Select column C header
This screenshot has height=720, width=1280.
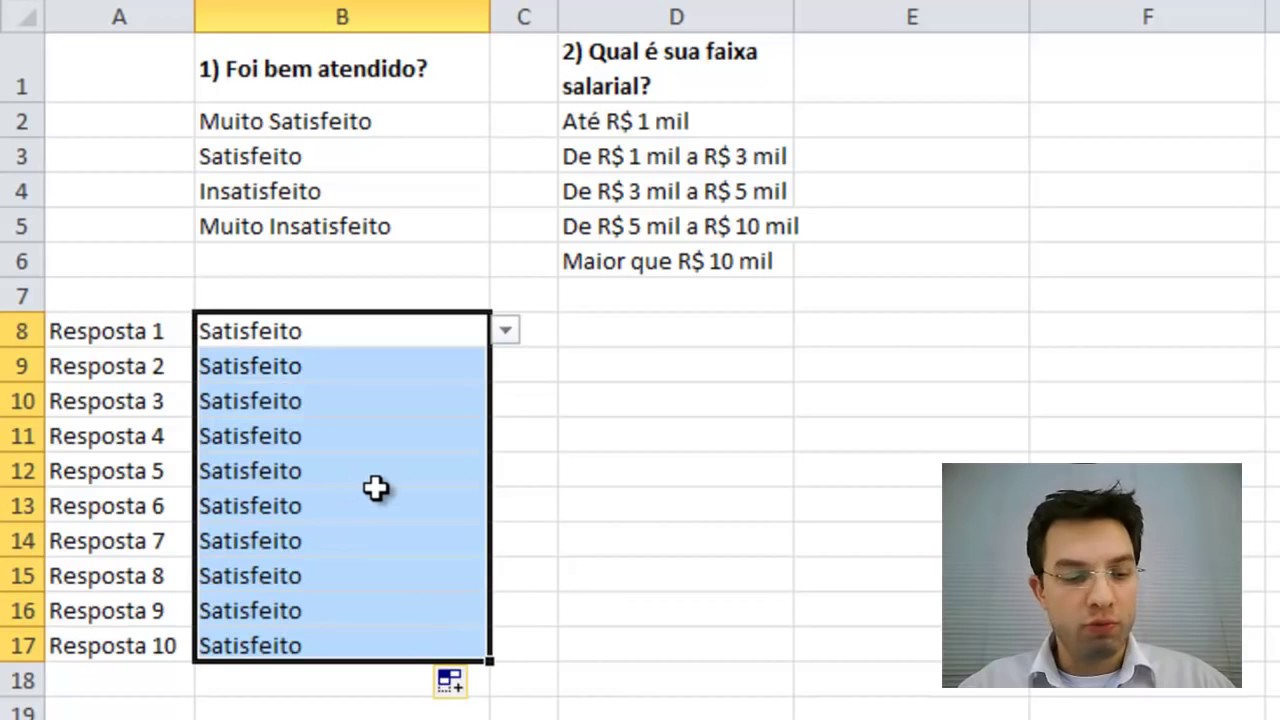coord(523,16)
